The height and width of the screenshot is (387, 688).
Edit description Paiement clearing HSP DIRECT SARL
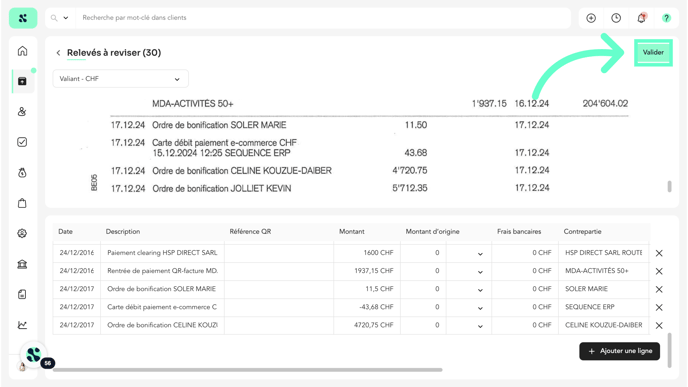click(x=162, y=253)
